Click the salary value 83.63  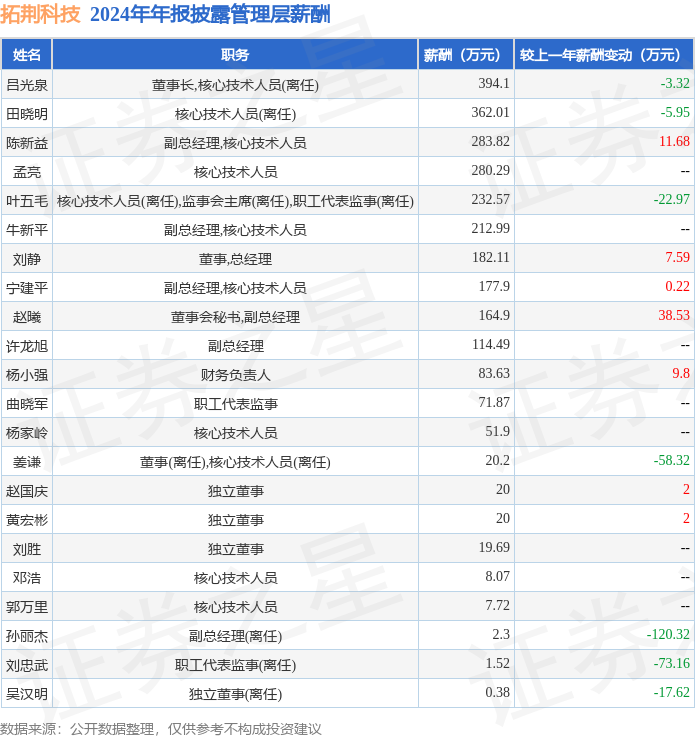pyautogui.click(x=494, y=373)
